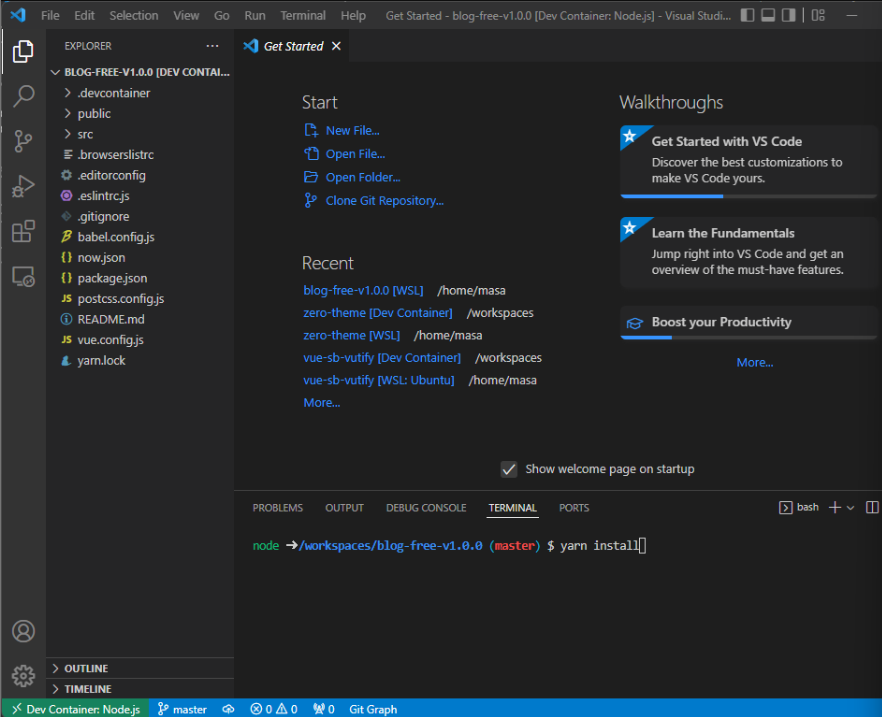The width and height of the screenshot is (882, 717).
Task: Open Boost your Productivity walkthrough
Action: click(x=748, y=323)
